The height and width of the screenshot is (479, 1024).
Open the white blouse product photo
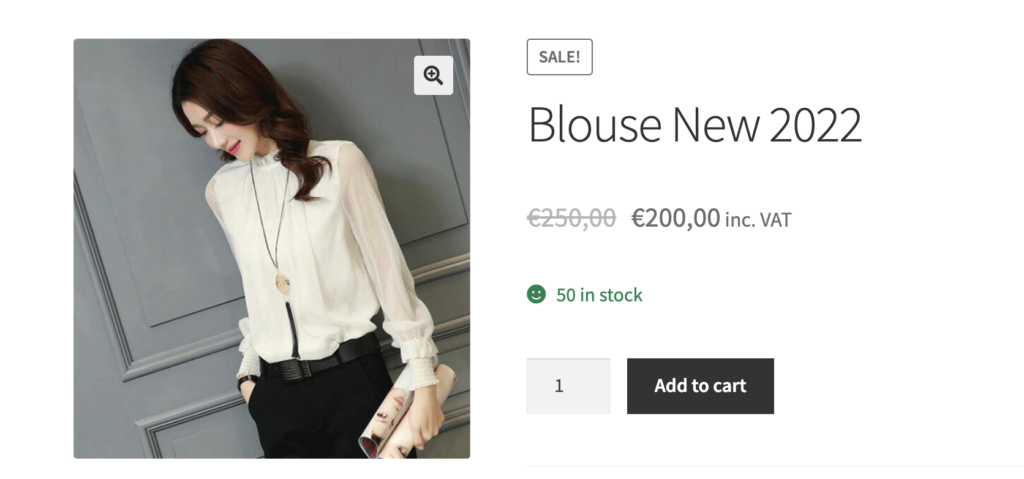(x=272, y=248)
